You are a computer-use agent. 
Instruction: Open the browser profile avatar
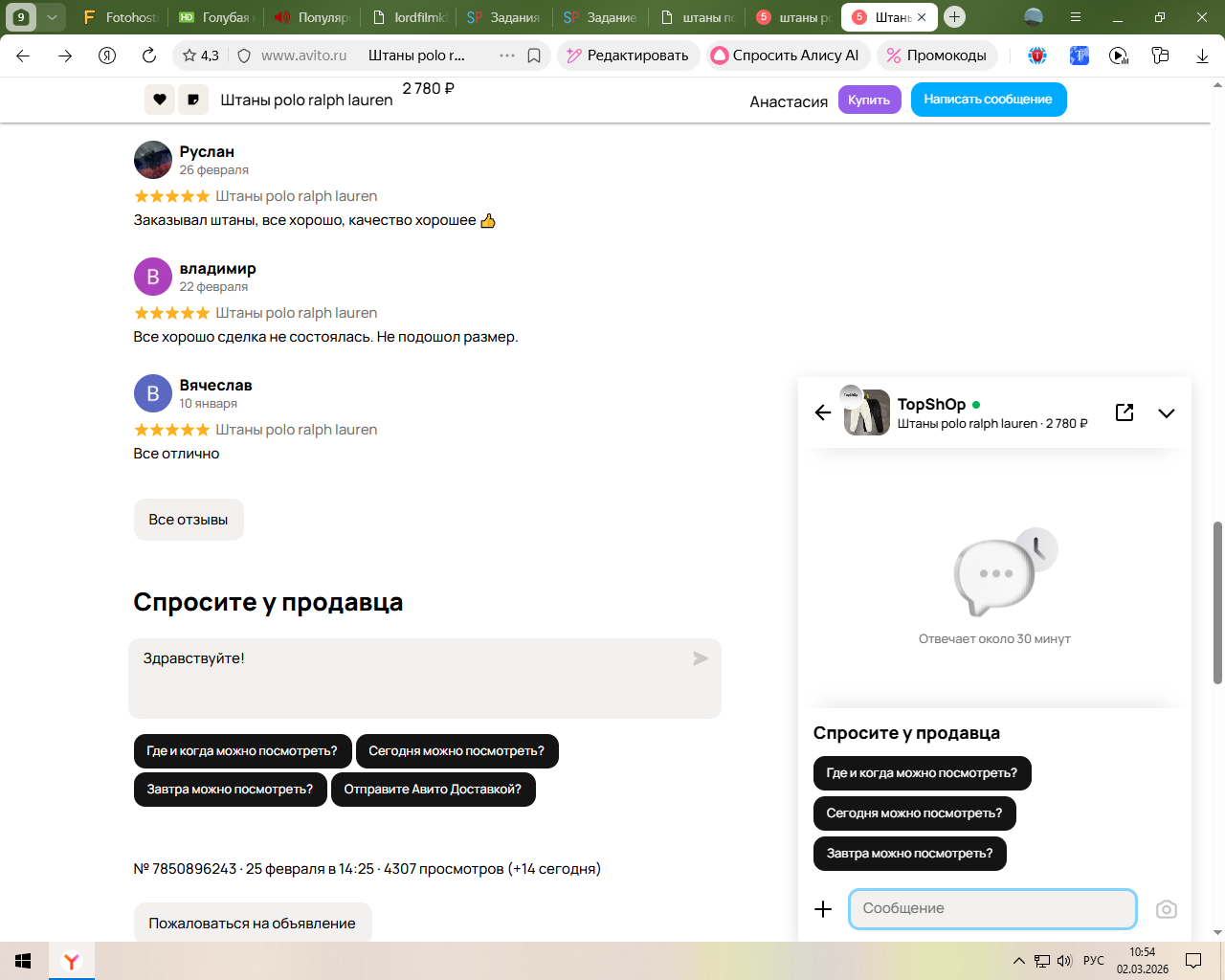click(x=1034, y=17)
